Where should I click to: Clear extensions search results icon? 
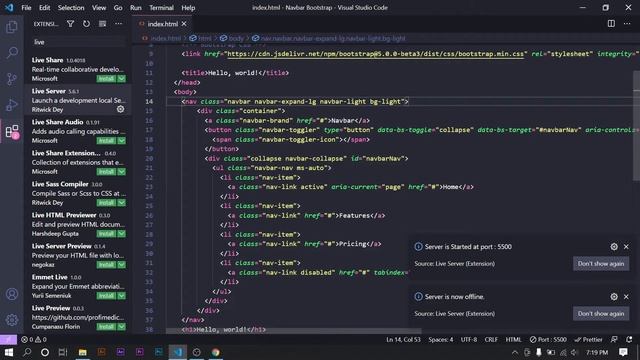point(102,24)
